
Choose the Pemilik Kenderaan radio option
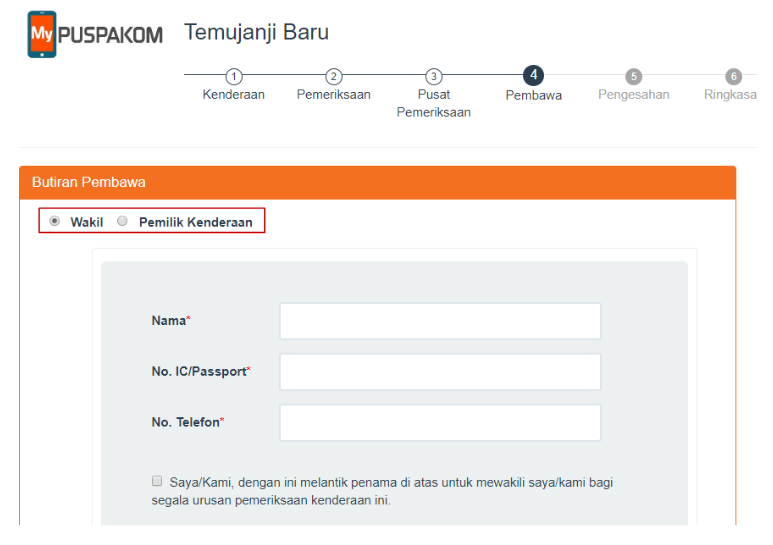(123, 221)
